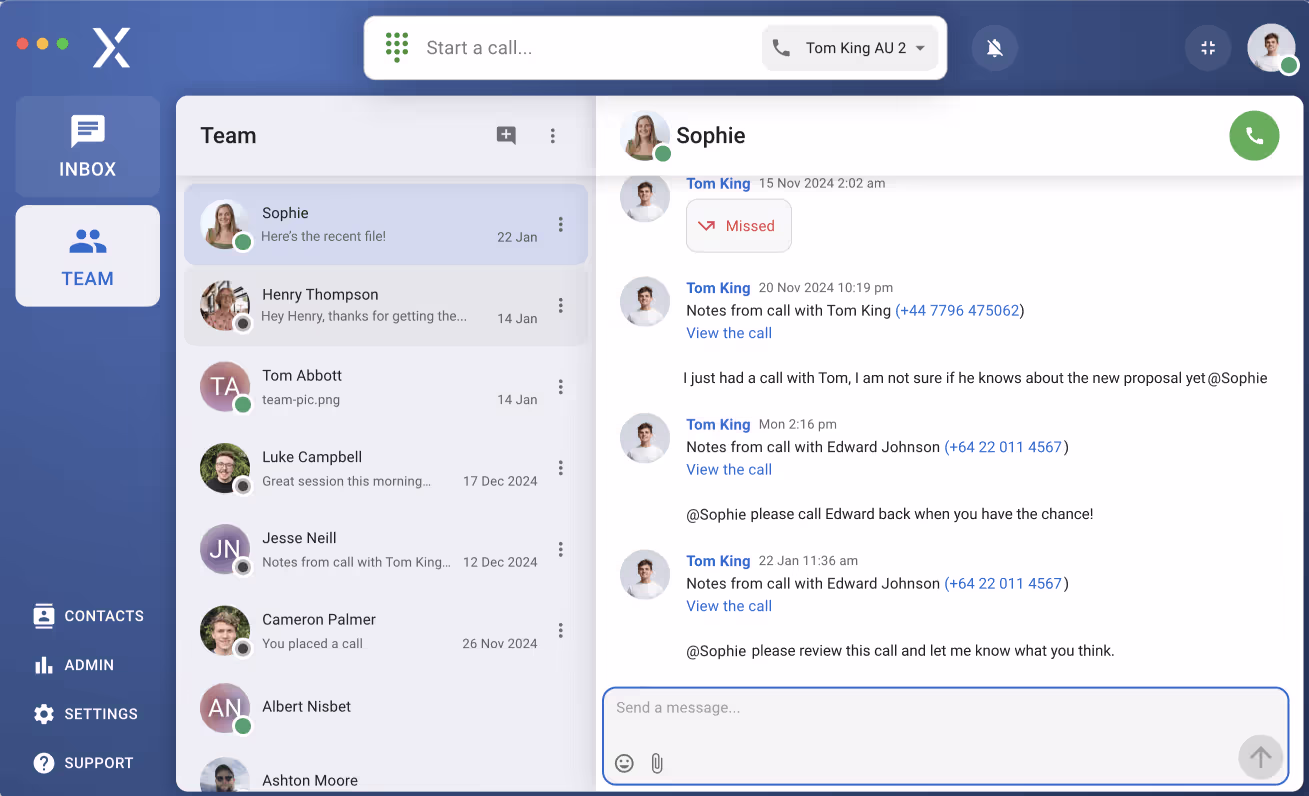Click Tom Abbott's TA avatar

pos(225,387)
